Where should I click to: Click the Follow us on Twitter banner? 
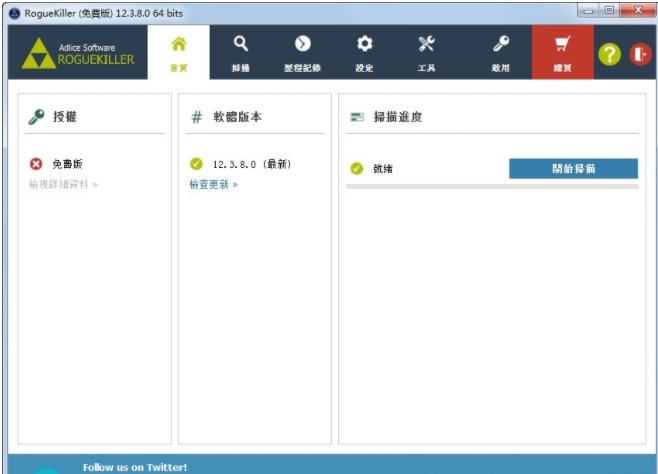point(332,464)
